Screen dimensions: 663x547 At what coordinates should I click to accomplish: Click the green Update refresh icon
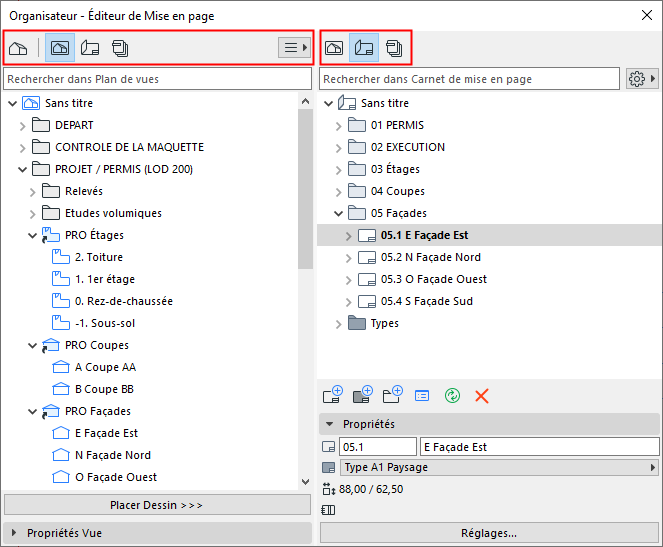point(452,396)
